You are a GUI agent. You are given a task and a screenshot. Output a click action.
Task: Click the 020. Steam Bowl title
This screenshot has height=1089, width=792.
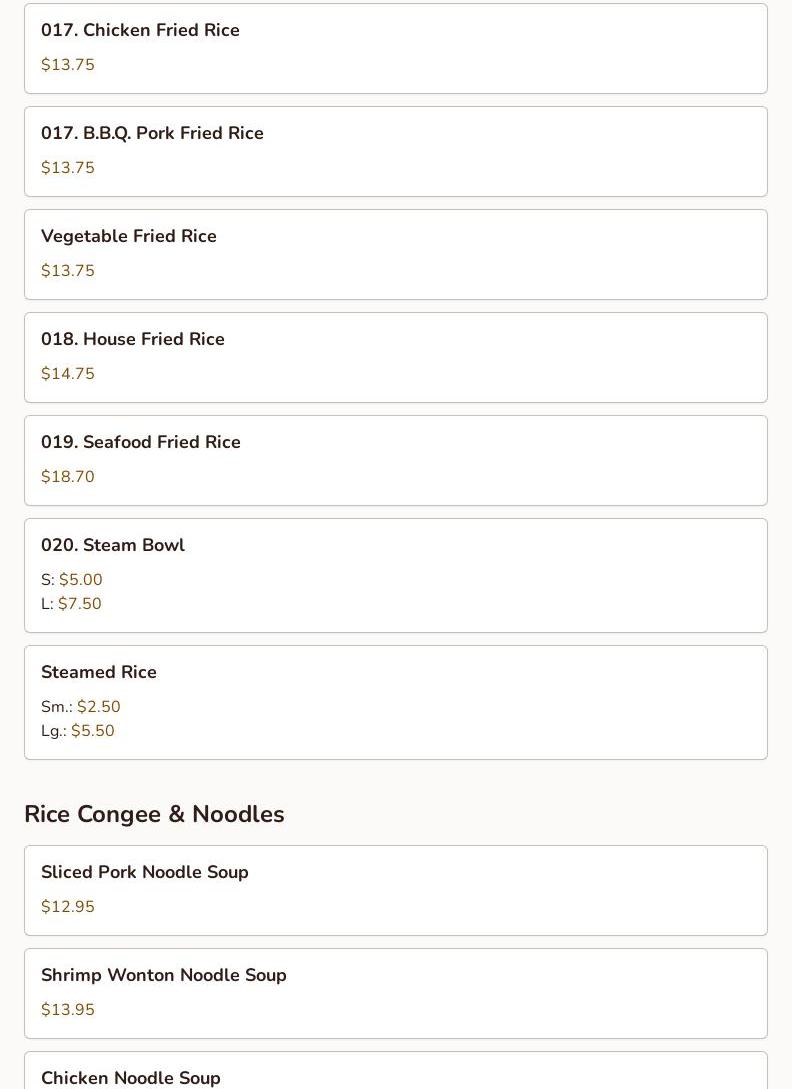[113, 545]
